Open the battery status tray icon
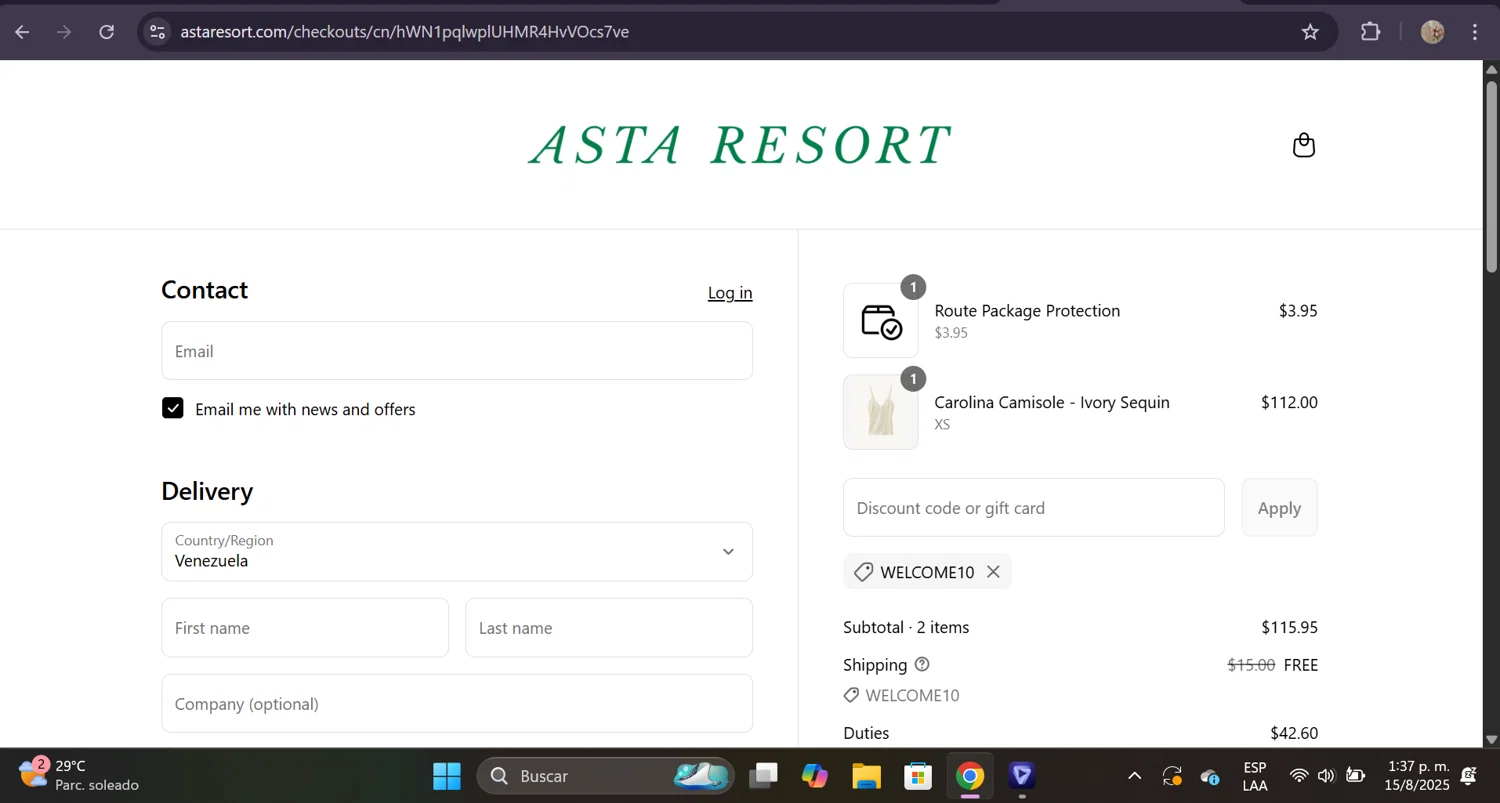The image size is (1500, 803). coord(1356,776)
